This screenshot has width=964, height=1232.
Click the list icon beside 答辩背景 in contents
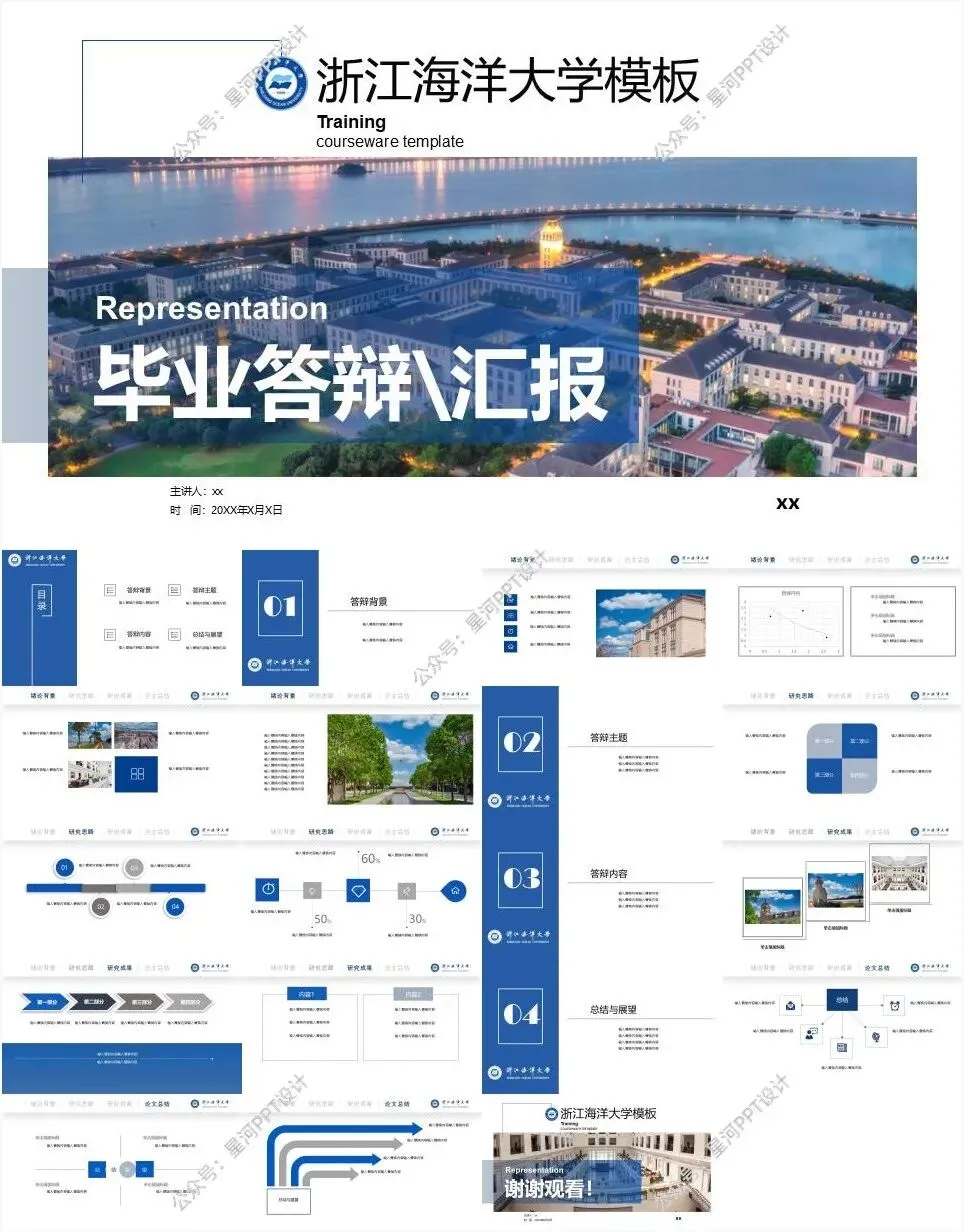coord(110,591)
